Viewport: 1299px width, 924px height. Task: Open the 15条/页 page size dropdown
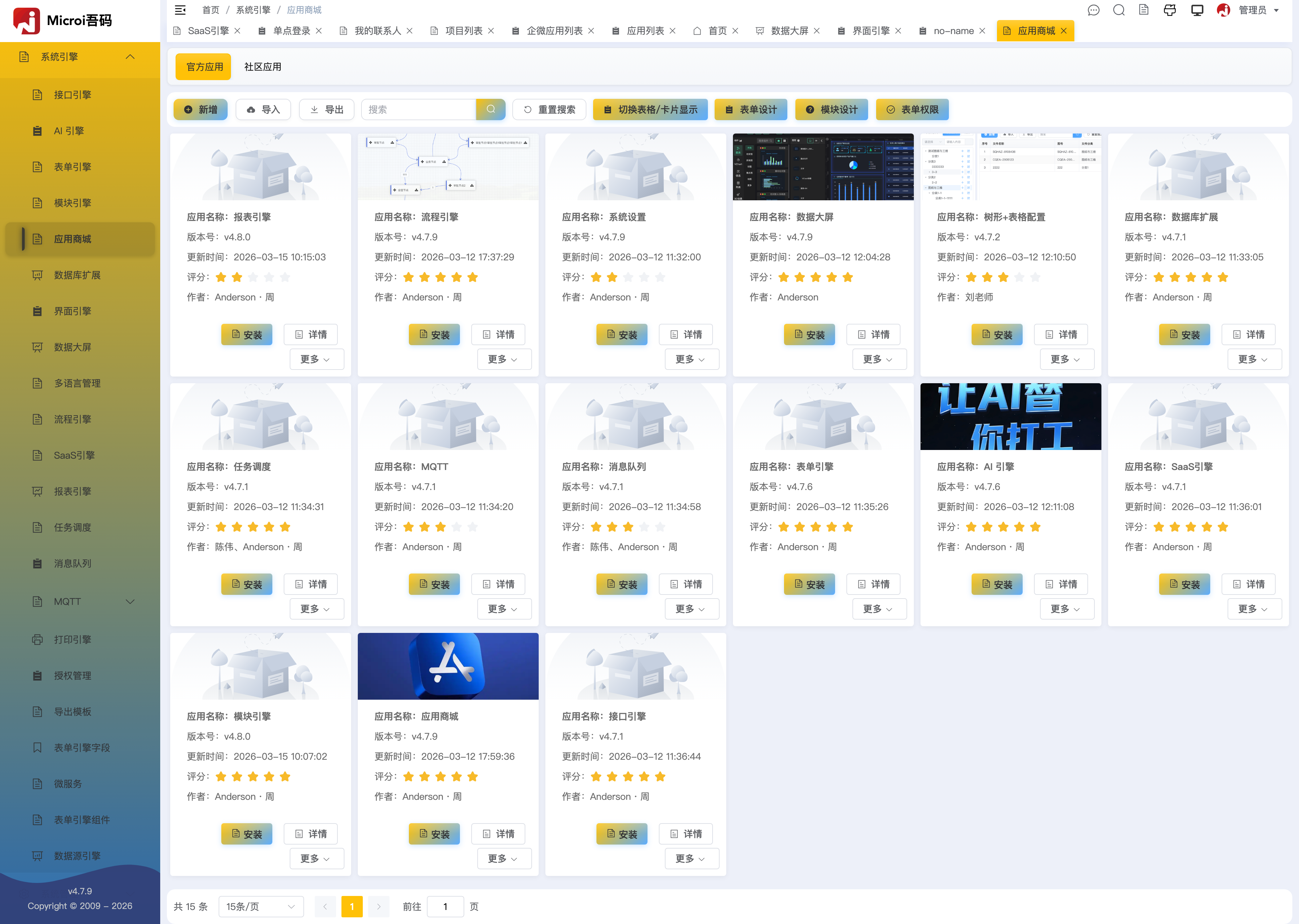(x=260, y=906)
